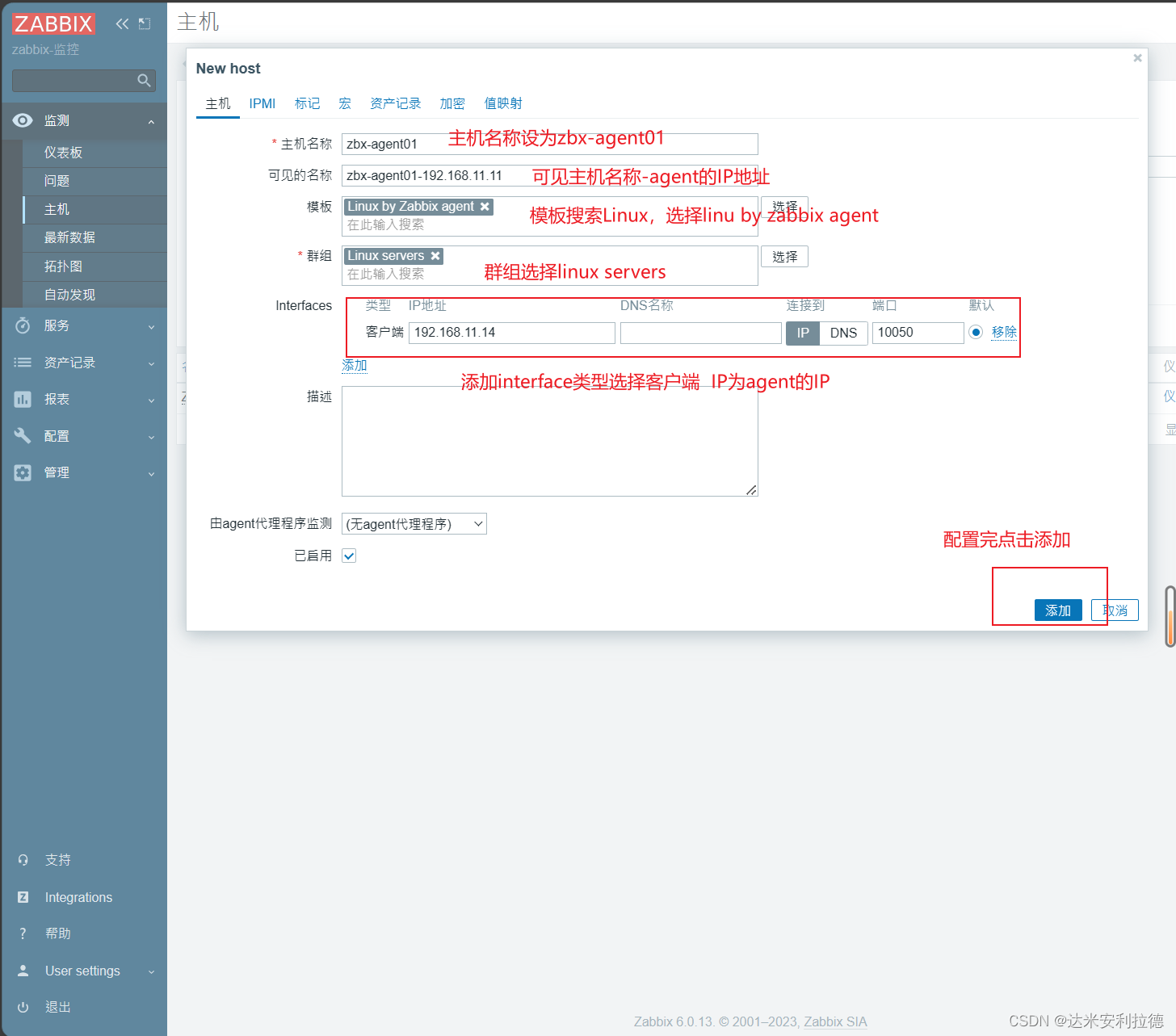Screen dimensions: 1176x1036
Task: Click the 添加 button to create host
Action: pos(1058,610)
